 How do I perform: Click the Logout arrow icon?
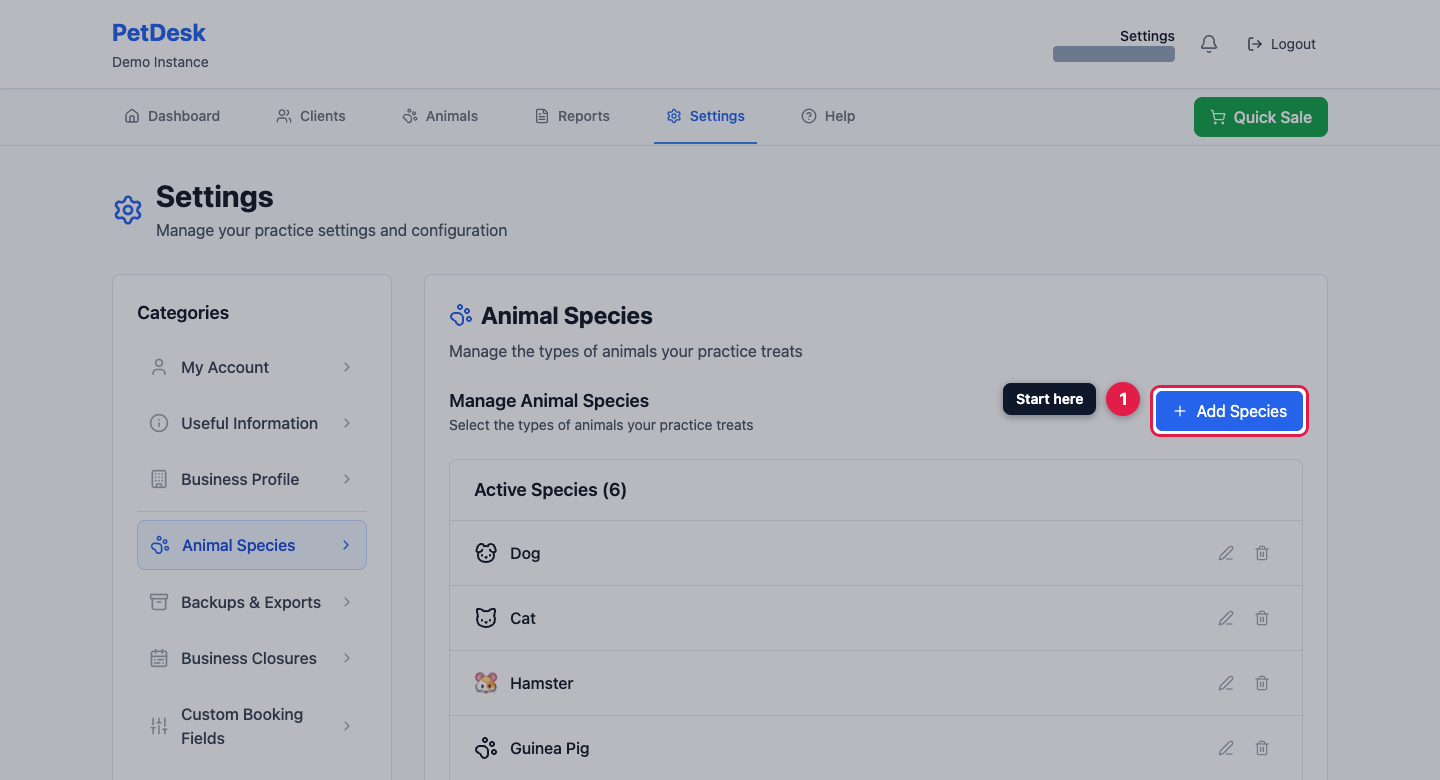(1255, 44)
